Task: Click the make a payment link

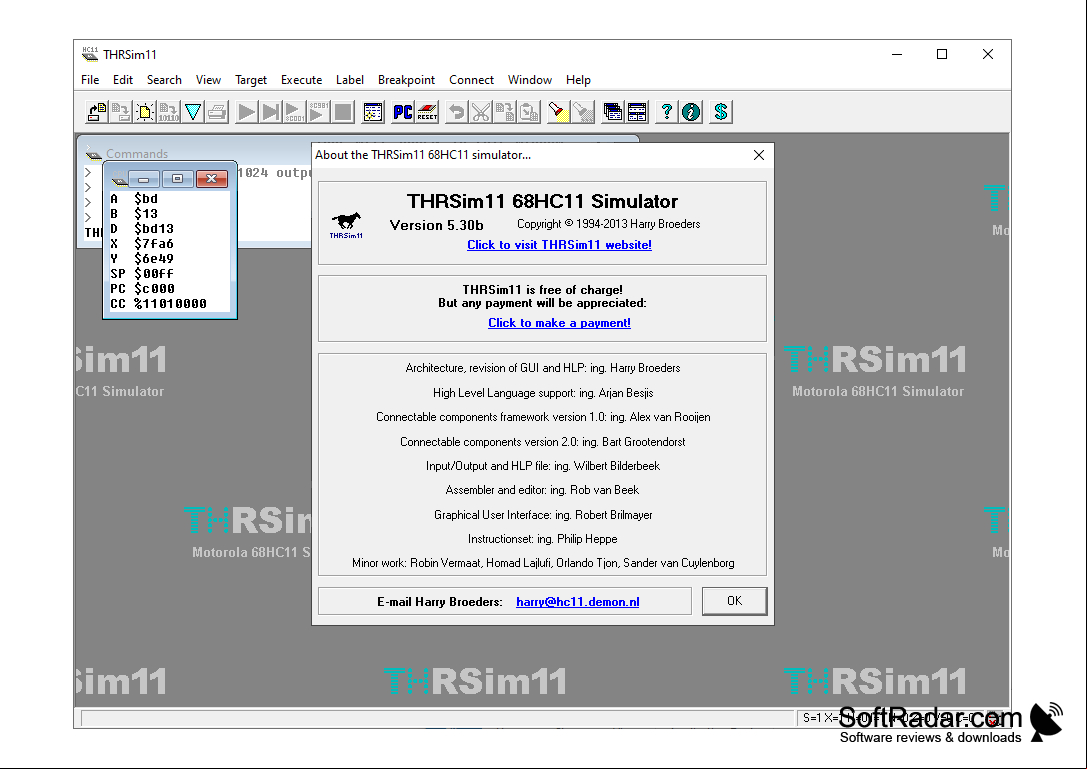Action: [x=559, y=322]
